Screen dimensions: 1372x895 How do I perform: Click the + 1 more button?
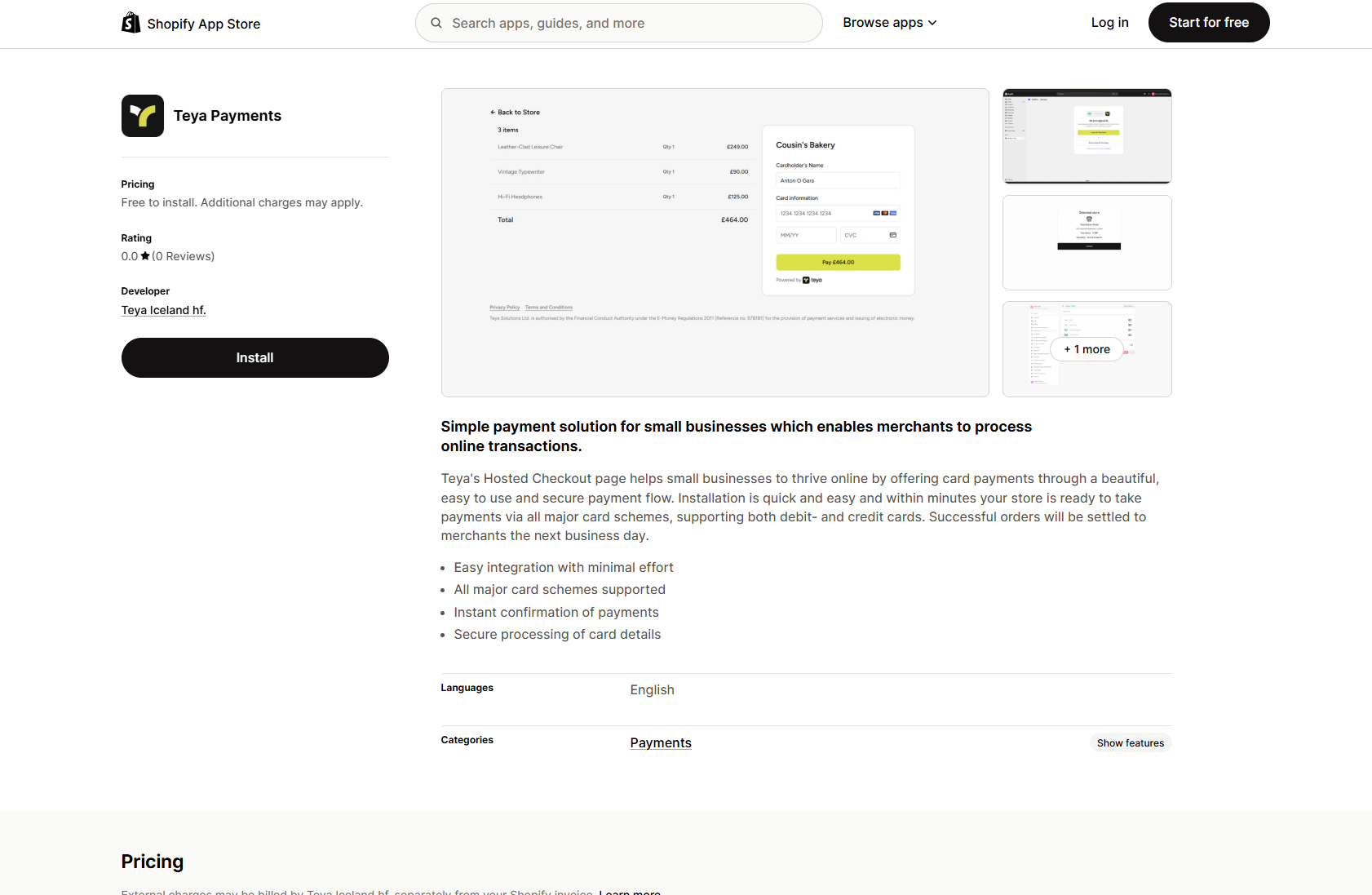[x=1087, y=349]
